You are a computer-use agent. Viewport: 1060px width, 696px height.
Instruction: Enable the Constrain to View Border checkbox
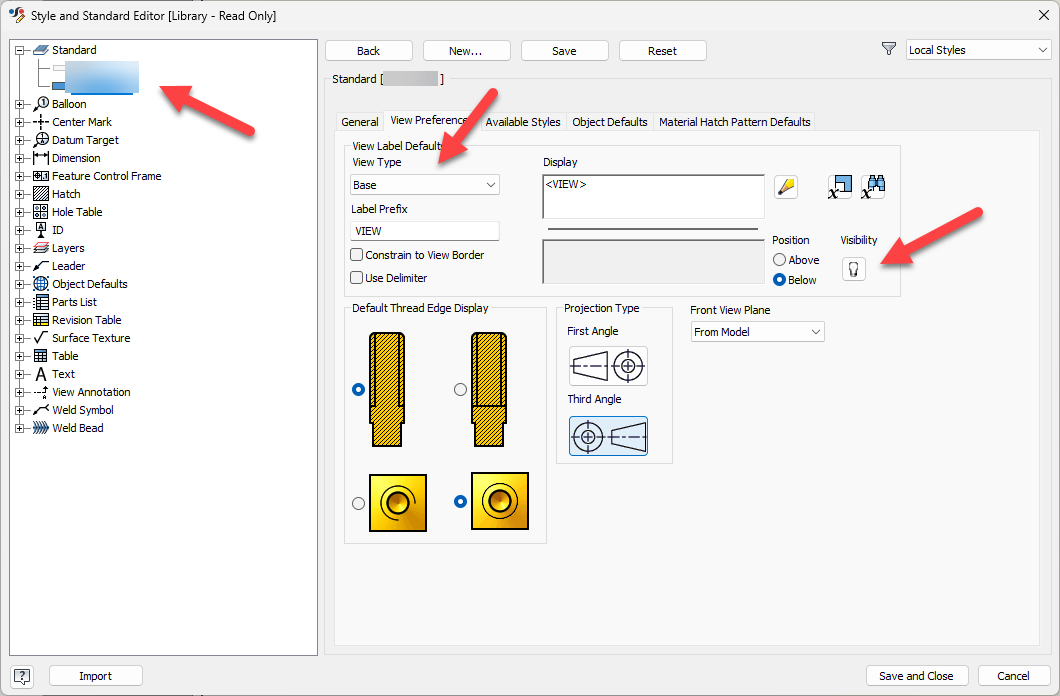tap(356, 255)
